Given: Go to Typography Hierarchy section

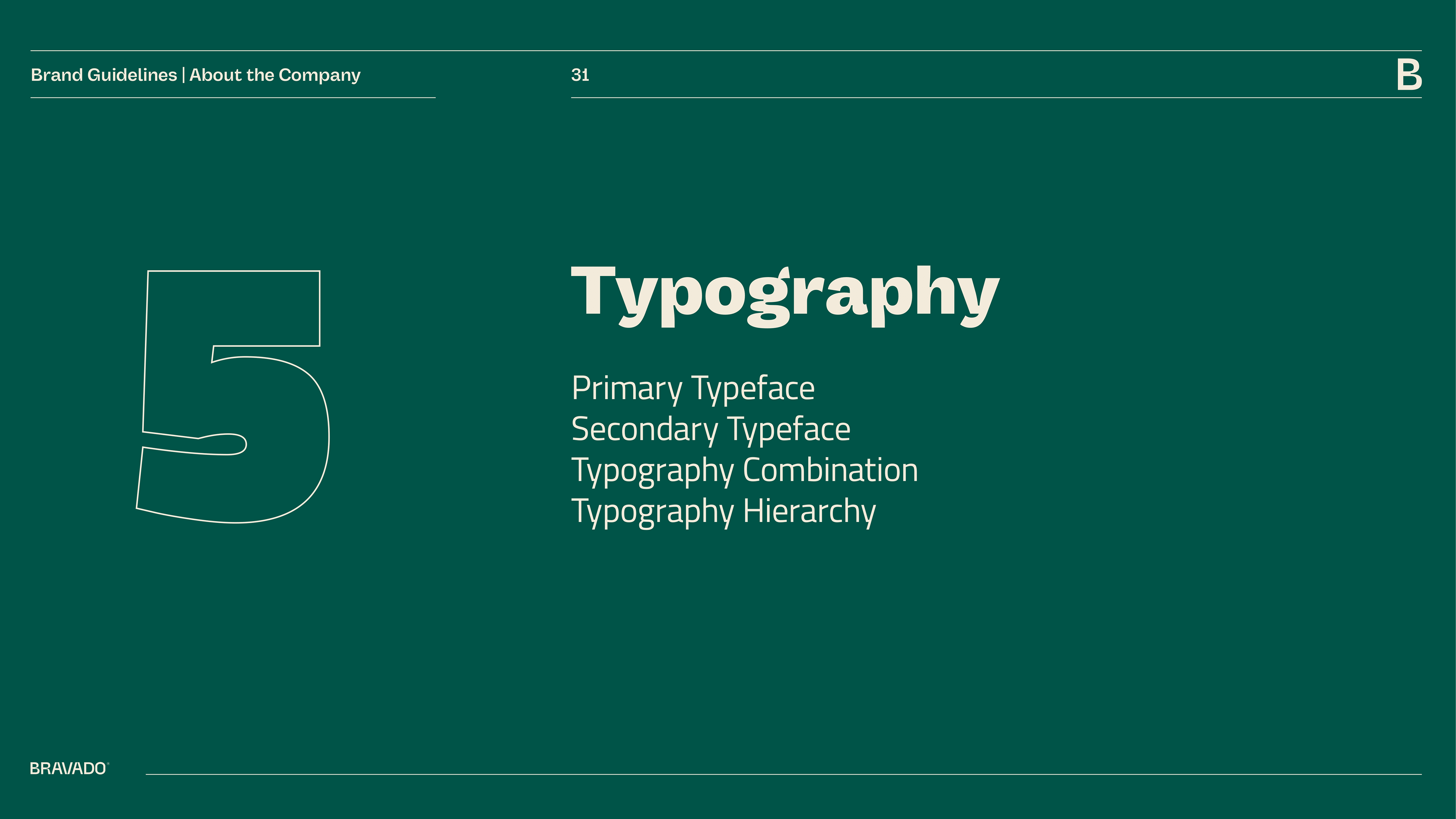Looking at the screenshot, I should (723, 511).
